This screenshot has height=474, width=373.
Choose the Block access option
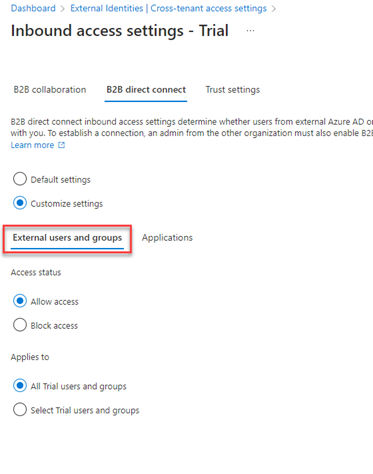tap(20, 325)
